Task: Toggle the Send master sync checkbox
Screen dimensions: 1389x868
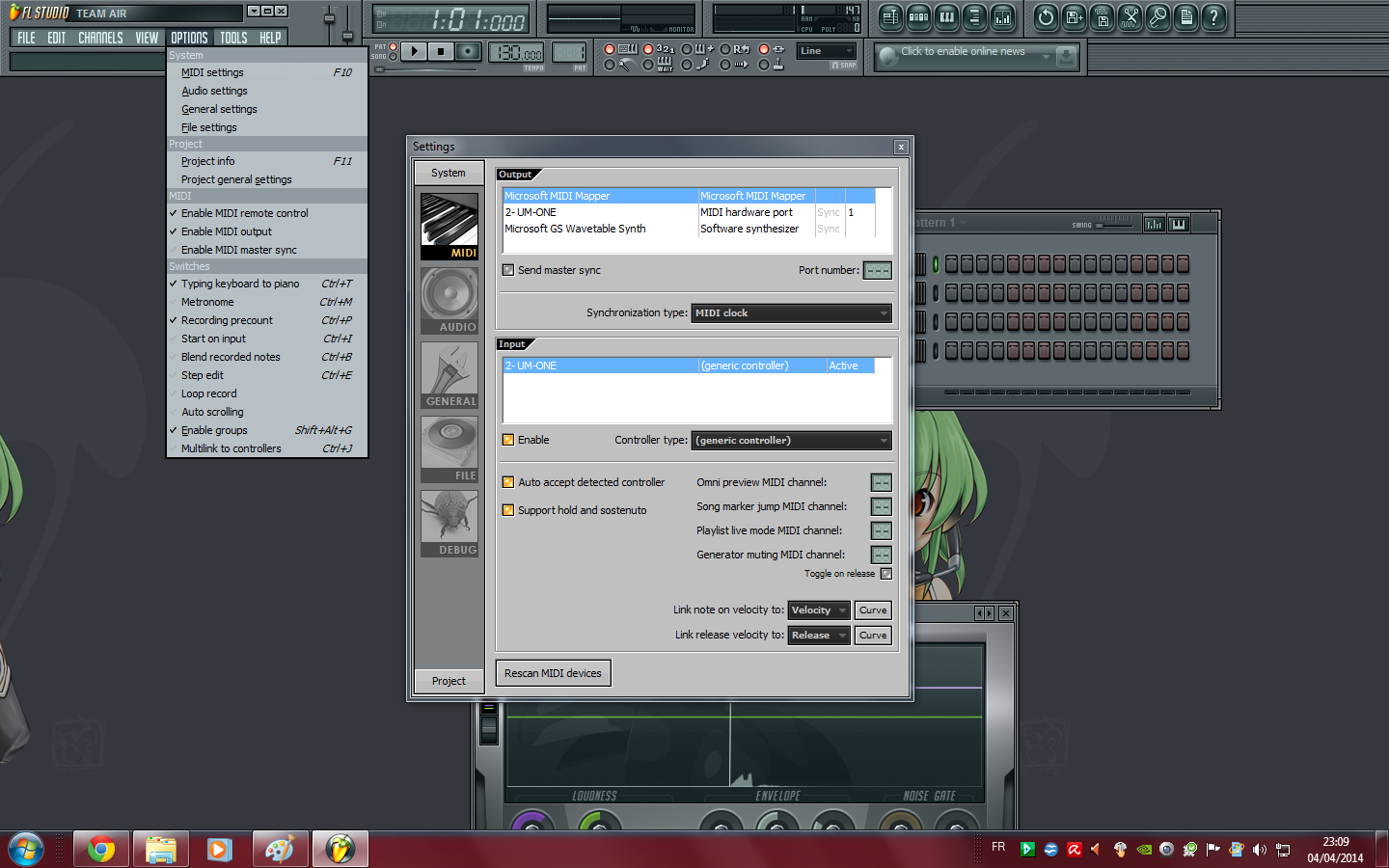Action: [x=508, y=270]
